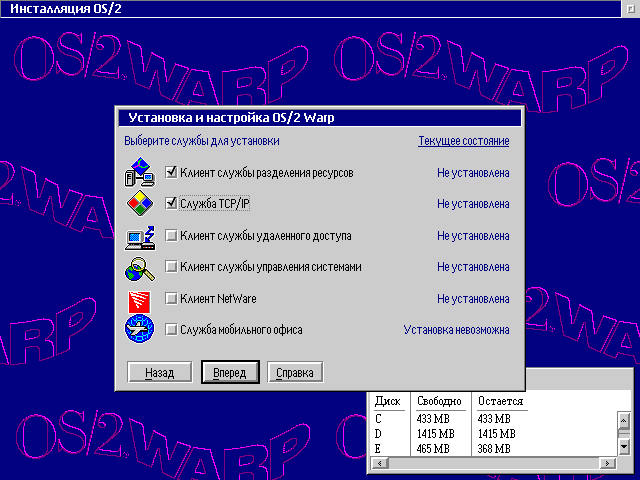This screenshot has width=640, height=480.
Task: Check the Клиент NetWare checkbox
Action: point(171,298)
